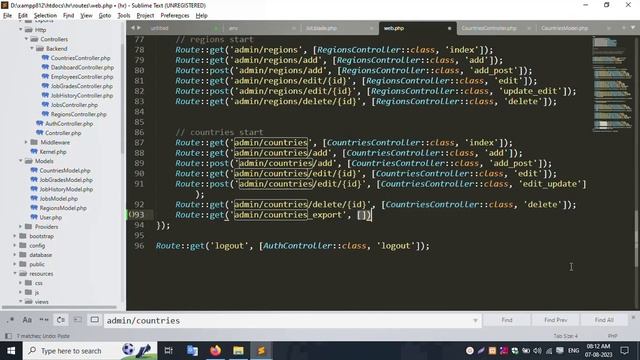
Task: Open the Help menu
Action: coord(202,16)
